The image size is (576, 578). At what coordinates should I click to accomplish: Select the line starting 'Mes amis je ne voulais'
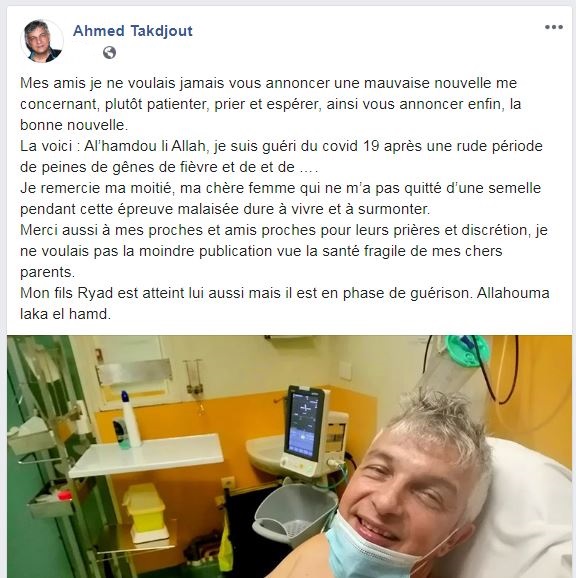269,83
